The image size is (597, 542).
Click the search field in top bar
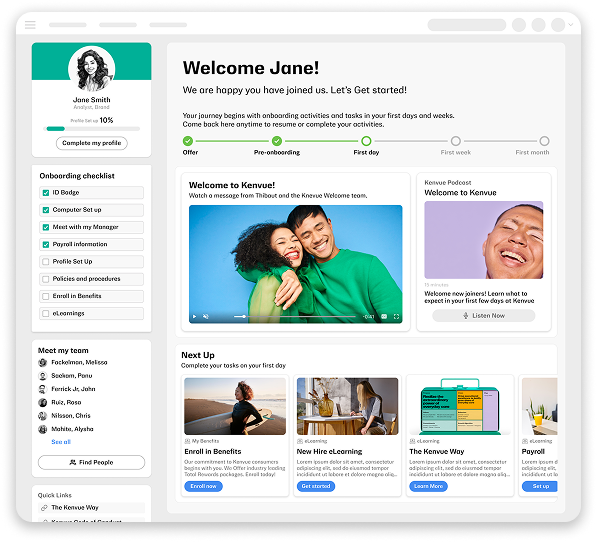point(467,25)
